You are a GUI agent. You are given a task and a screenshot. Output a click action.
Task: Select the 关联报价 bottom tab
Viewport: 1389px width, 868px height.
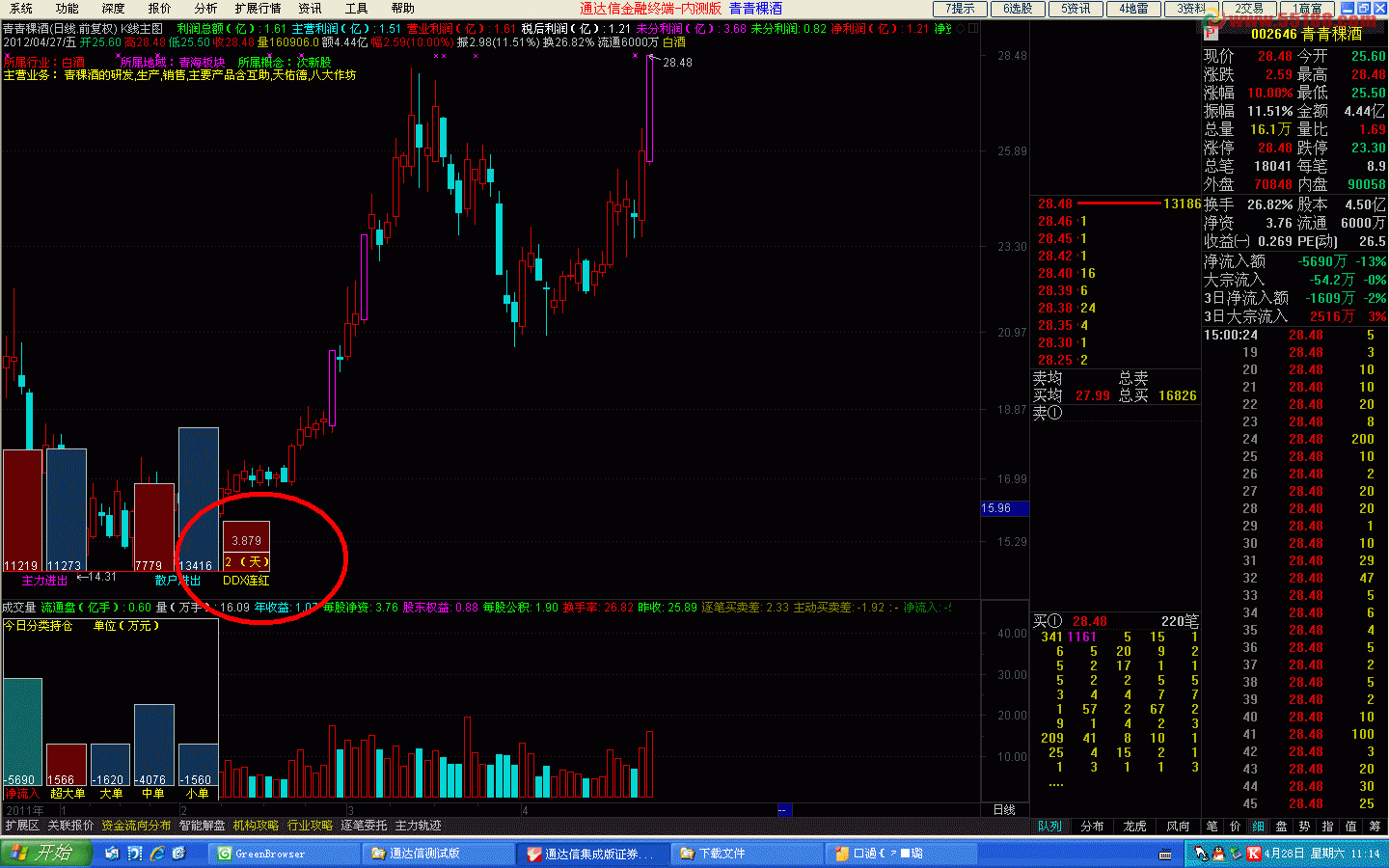70,826
